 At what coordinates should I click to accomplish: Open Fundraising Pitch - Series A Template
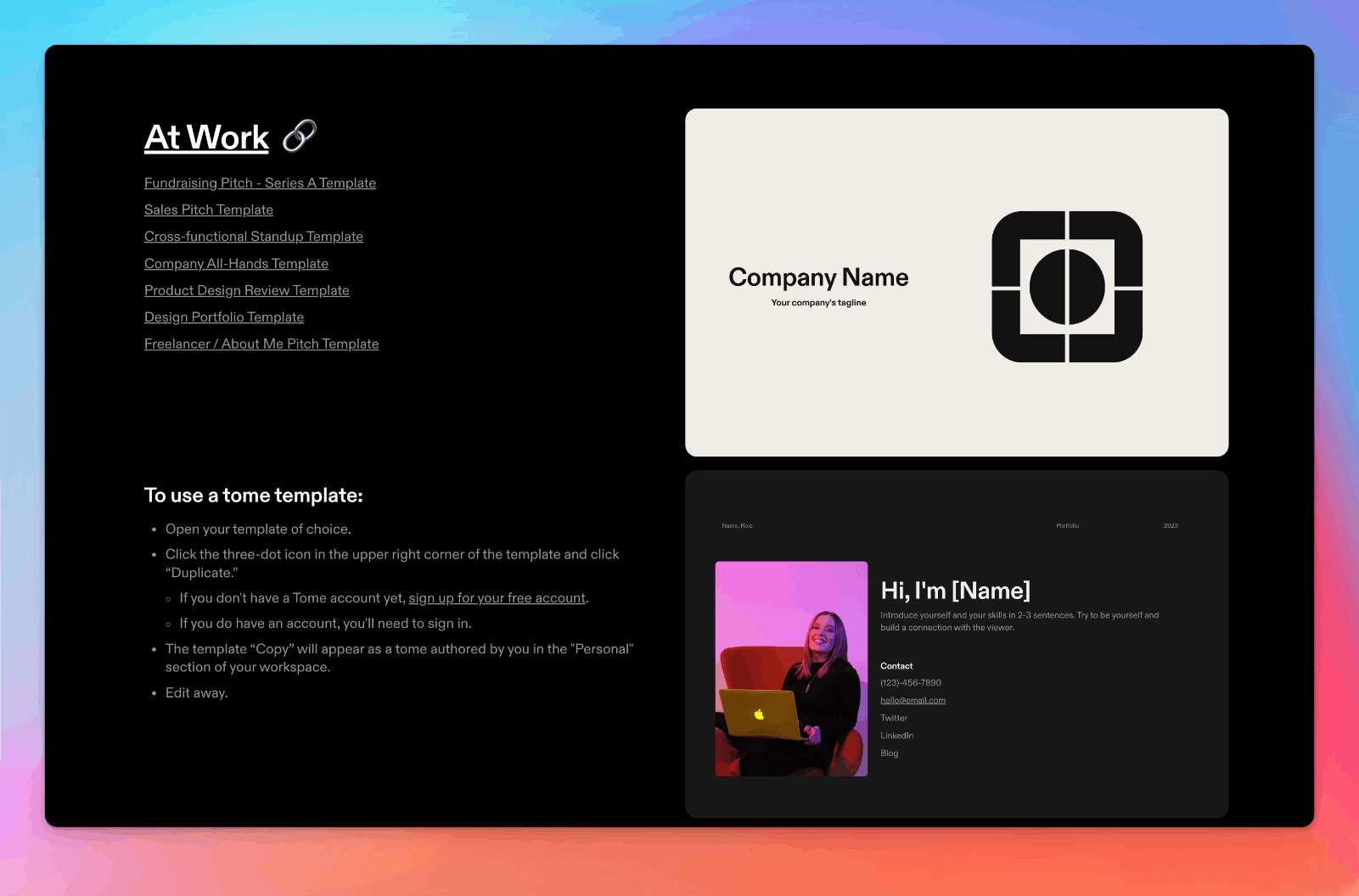[x=260, y=183]
